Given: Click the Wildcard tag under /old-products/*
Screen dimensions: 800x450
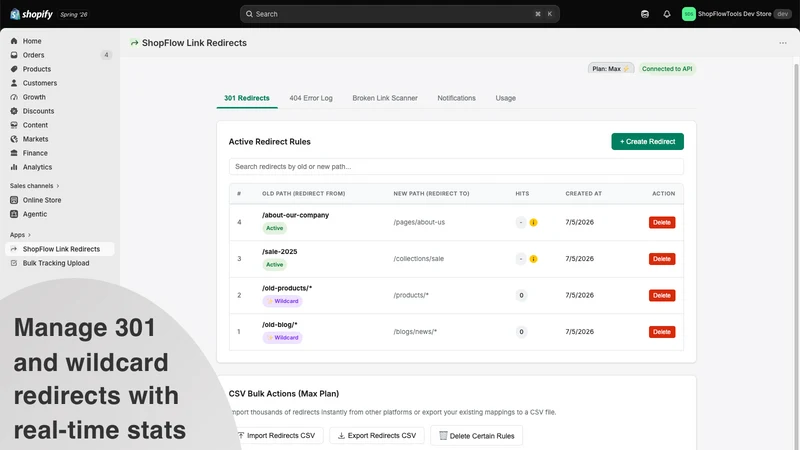Looking at the screenshot, I should point(283,302).
